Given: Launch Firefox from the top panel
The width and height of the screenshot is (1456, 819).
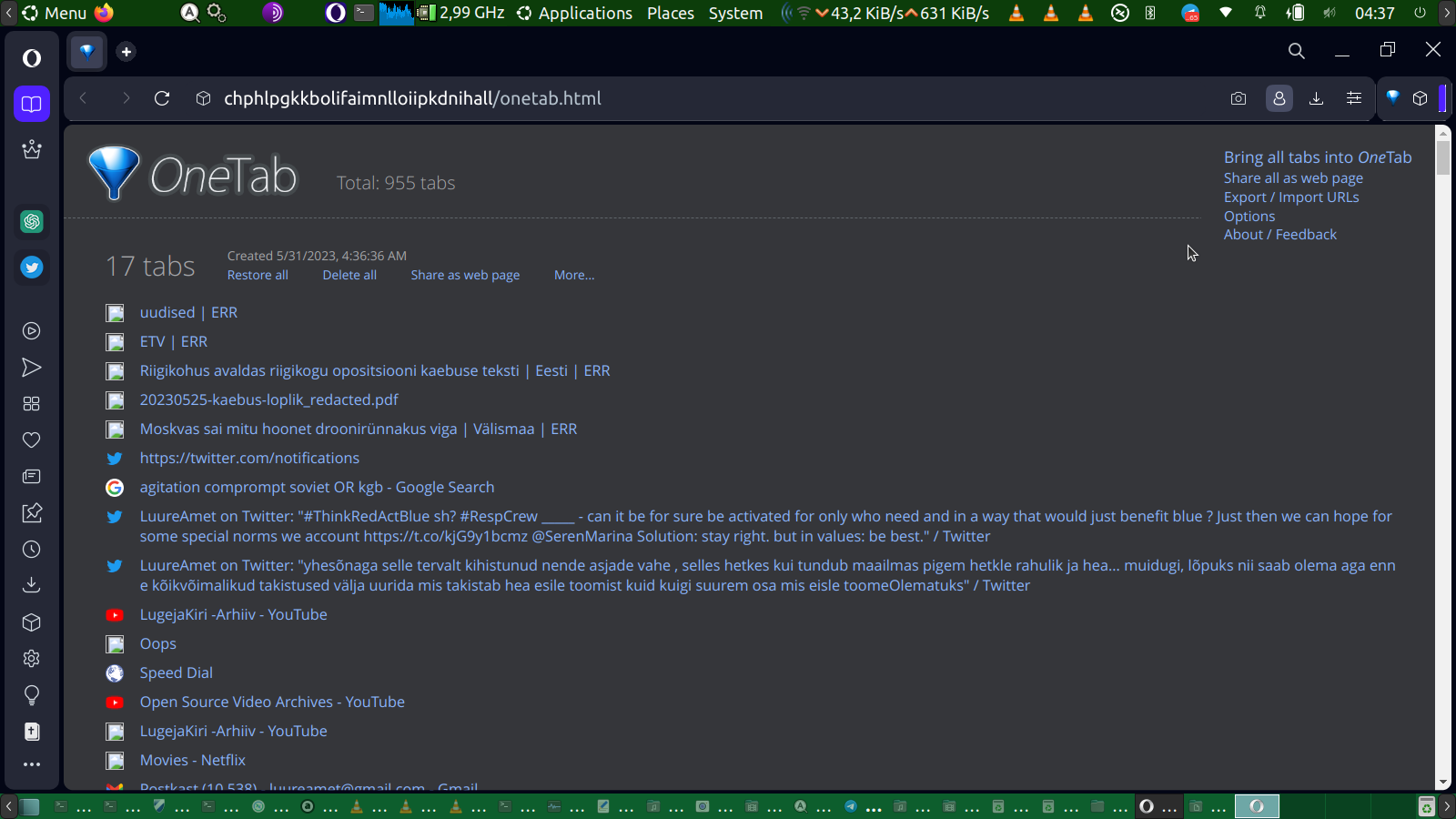Looking at the screenshot, I should click(x=105, y=13).
